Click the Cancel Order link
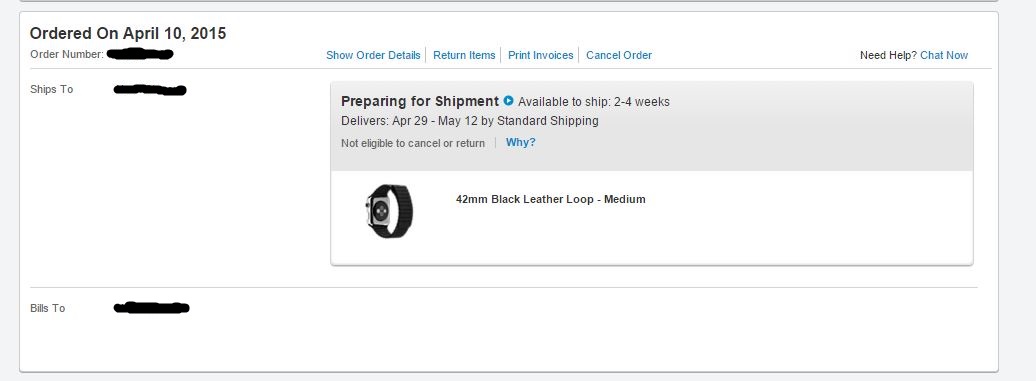This screenshot has height=381, width=1036. pyautogui.click(x=619, y=55)
